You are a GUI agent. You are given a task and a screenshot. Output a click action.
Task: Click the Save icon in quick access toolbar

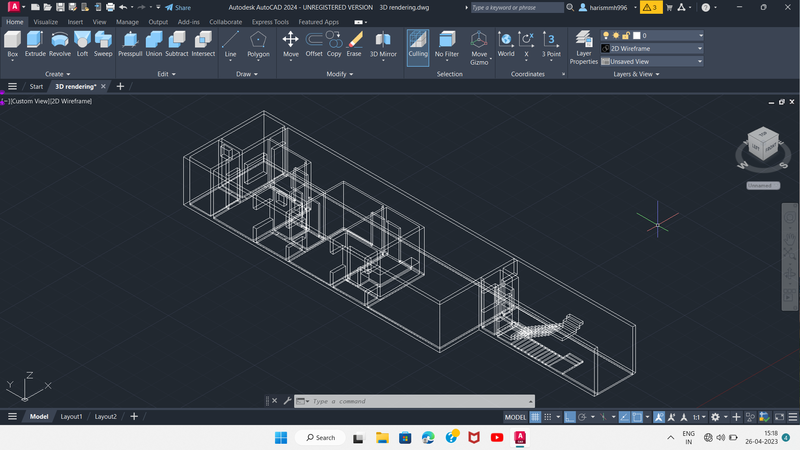60,7
